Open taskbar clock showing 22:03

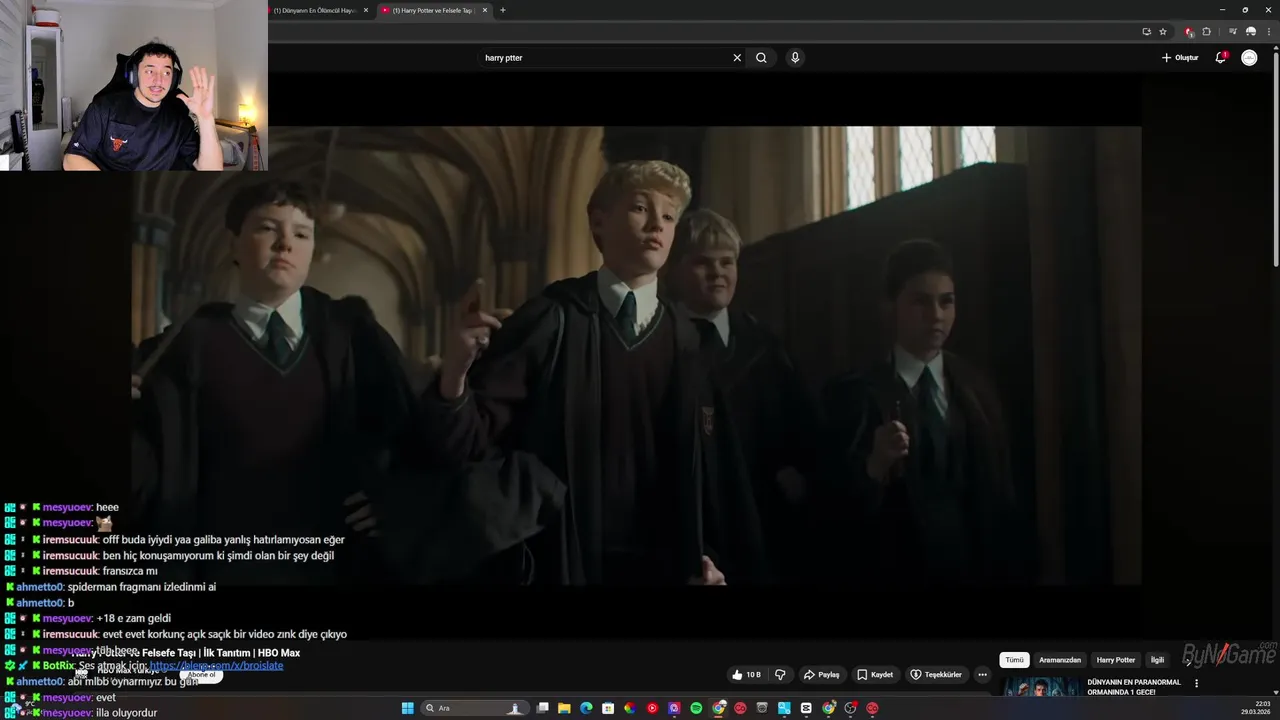pos(1255,708)
